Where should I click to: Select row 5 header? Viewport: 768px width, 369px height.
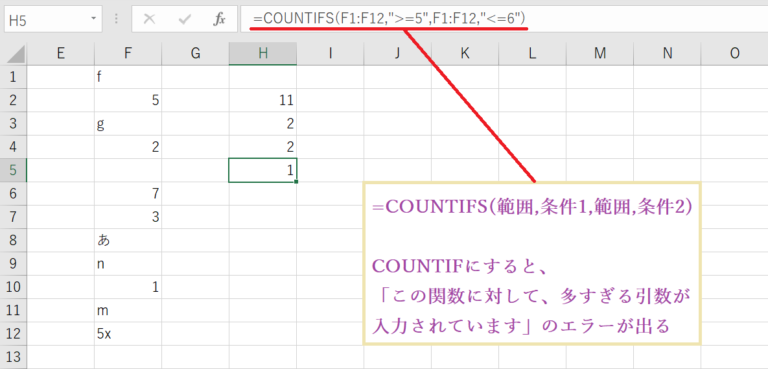pos(13,171)
